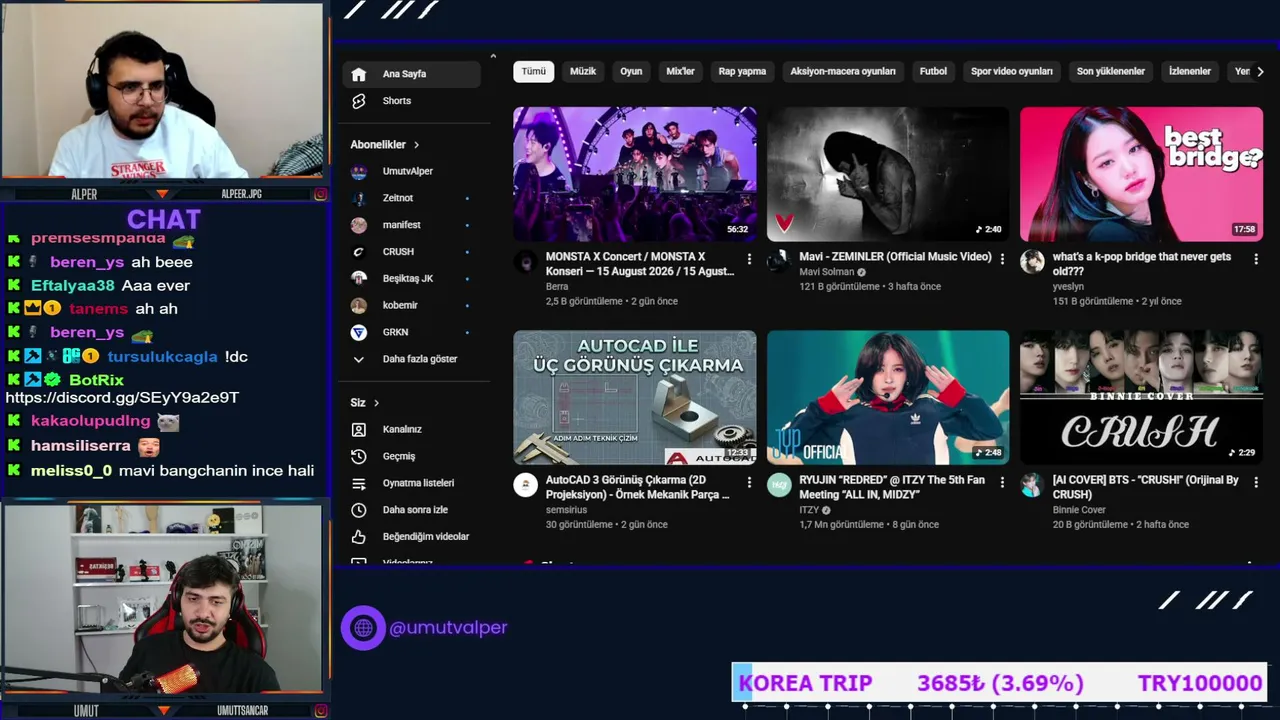
Task: Open options menu for RYUJIN REDRED video
Action: [1002, 482]
